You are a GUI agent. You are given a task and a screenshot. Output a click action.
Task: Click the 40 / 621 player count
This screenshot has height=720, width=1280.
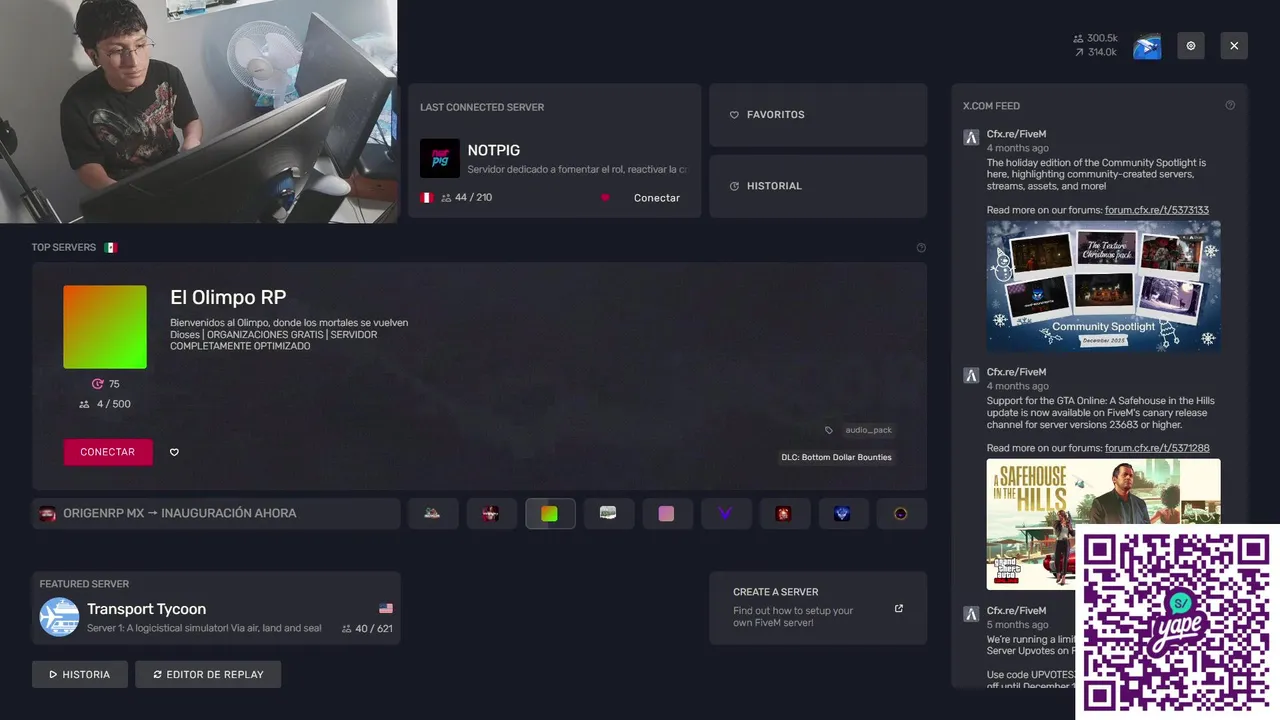pos(367,629)
